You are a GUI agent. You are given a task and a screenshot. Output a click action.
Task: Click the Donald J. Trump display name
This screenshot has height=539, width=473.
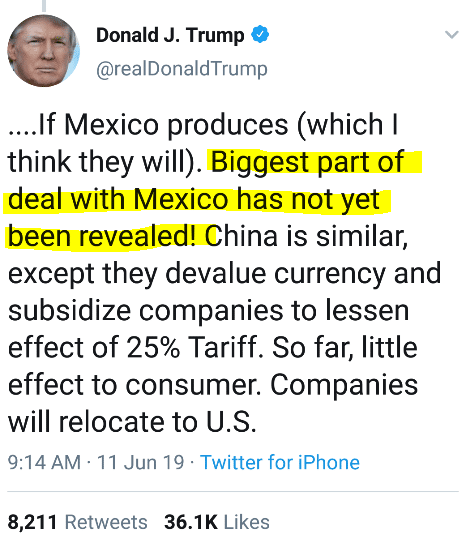(x=170, y=35)
